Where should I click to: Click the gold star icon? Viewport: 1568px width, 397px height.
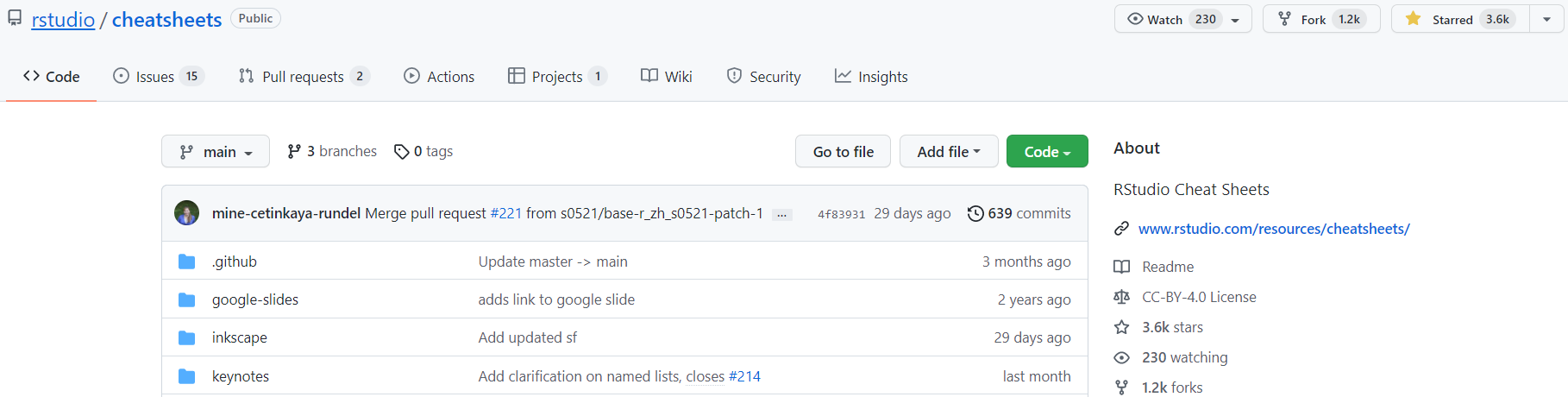pos(1413,18)
